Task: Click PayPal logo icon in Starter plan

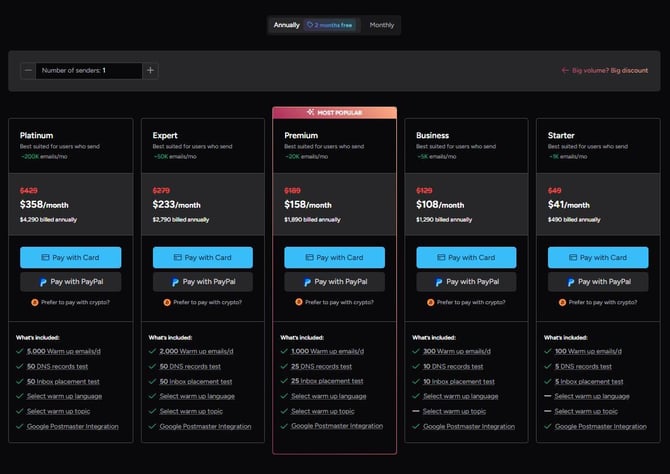Action: (x=573, y=282)
